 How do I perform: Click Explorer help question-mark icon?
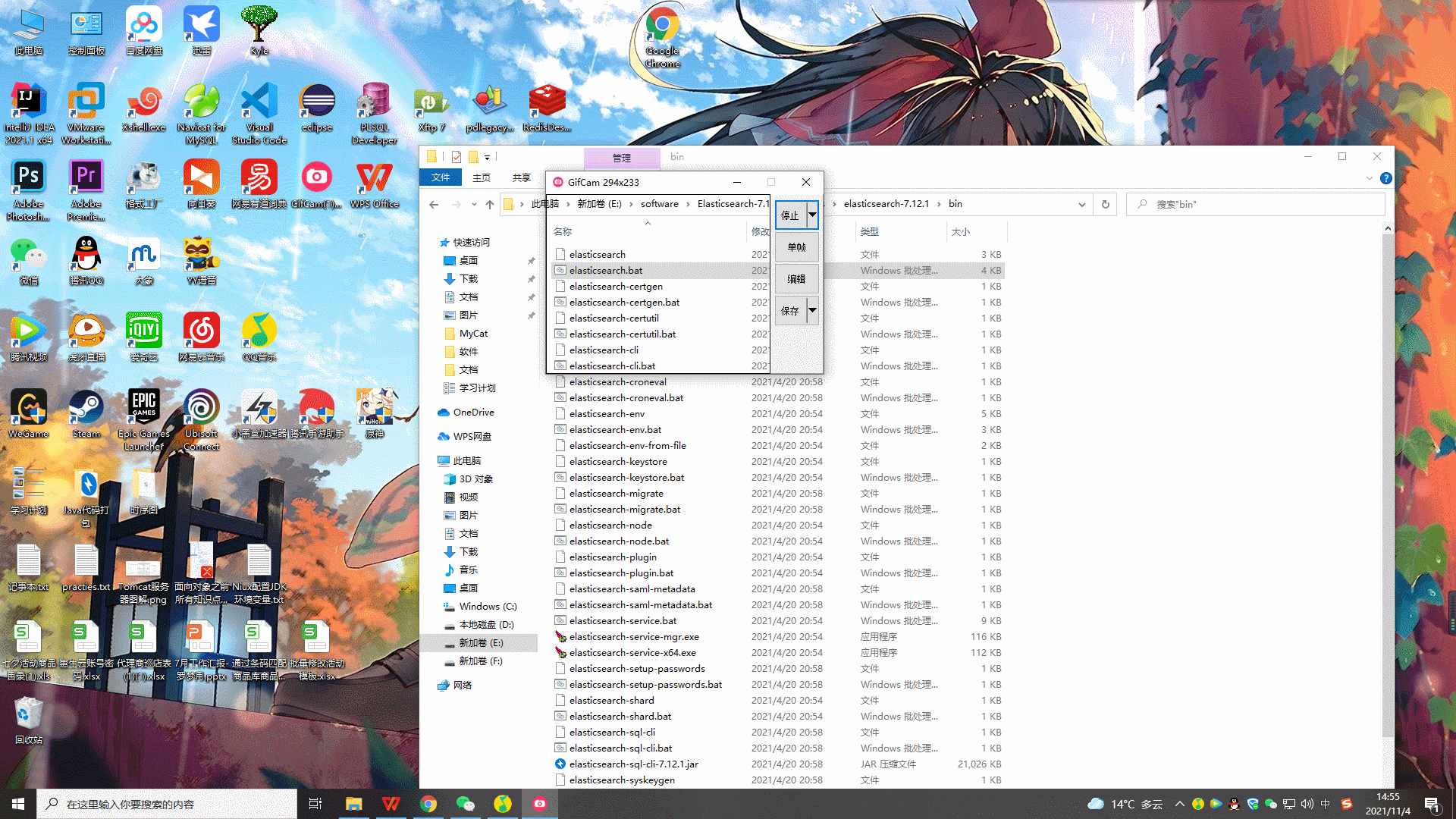(x=1385, y=178)
